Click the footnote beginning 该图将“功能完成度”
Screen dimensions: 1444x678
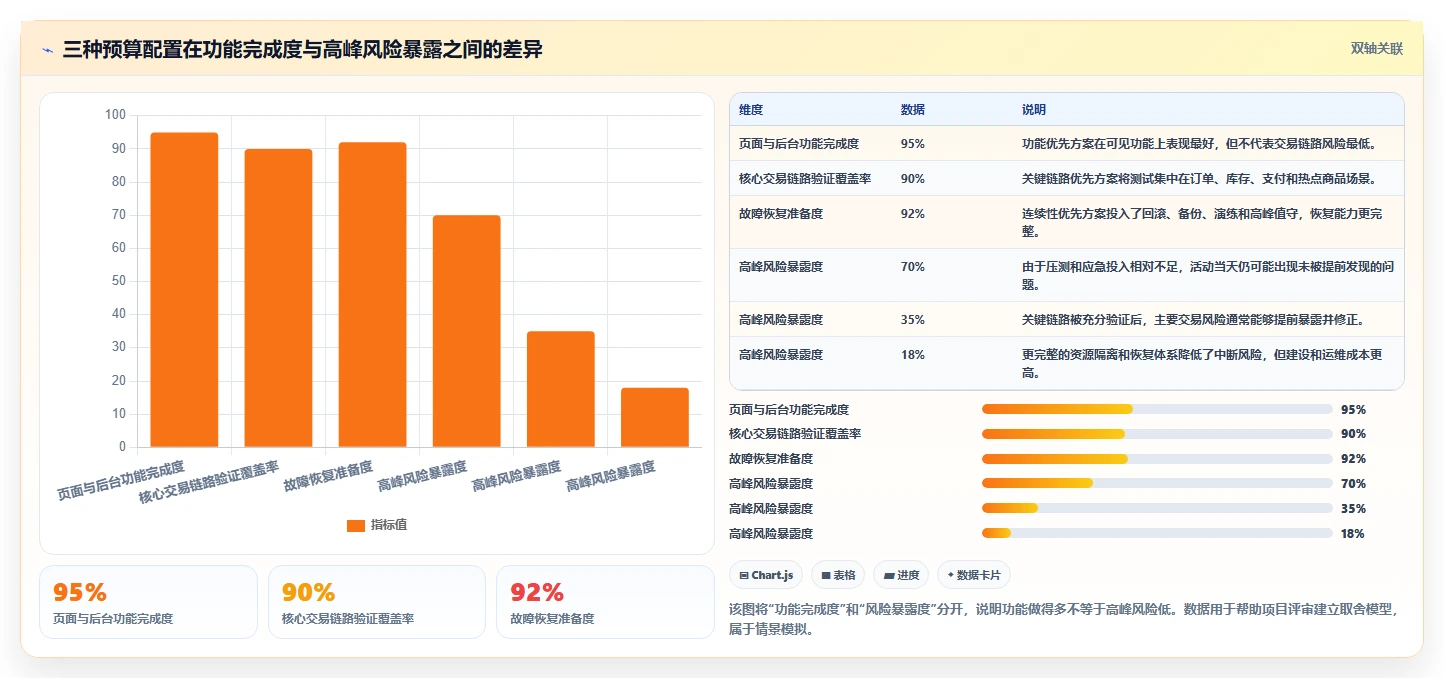[1065, 619]
